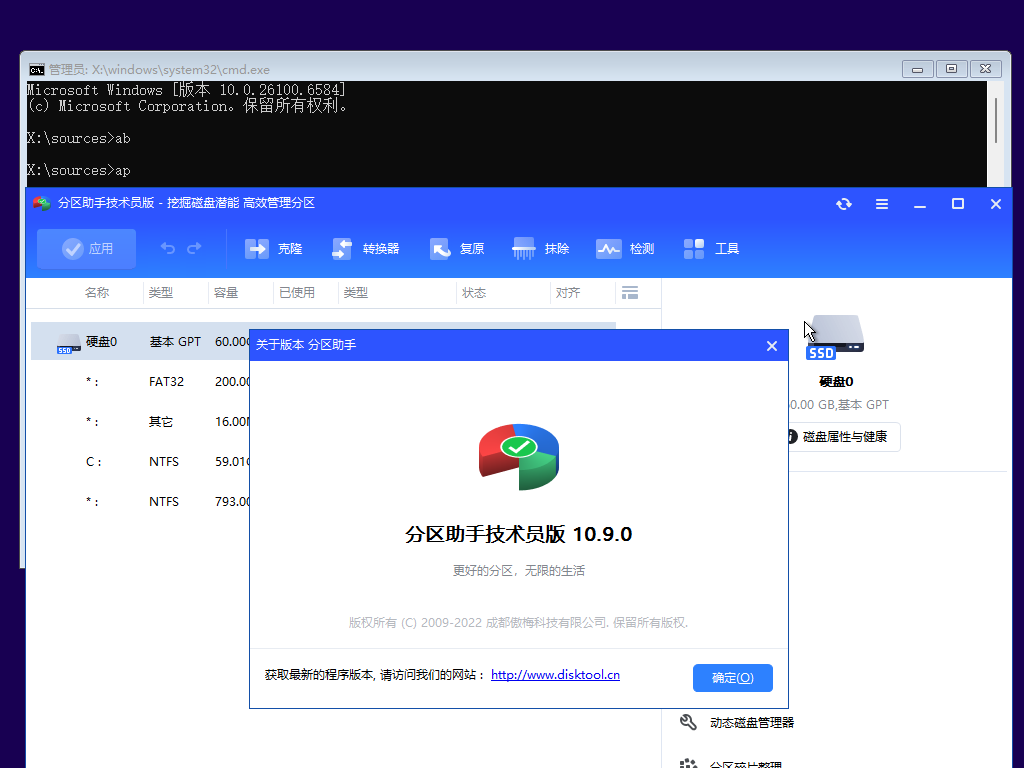Open the hamburger menu in title bar
Viewport: 1024px width, 768px height.
coord(882,204)
